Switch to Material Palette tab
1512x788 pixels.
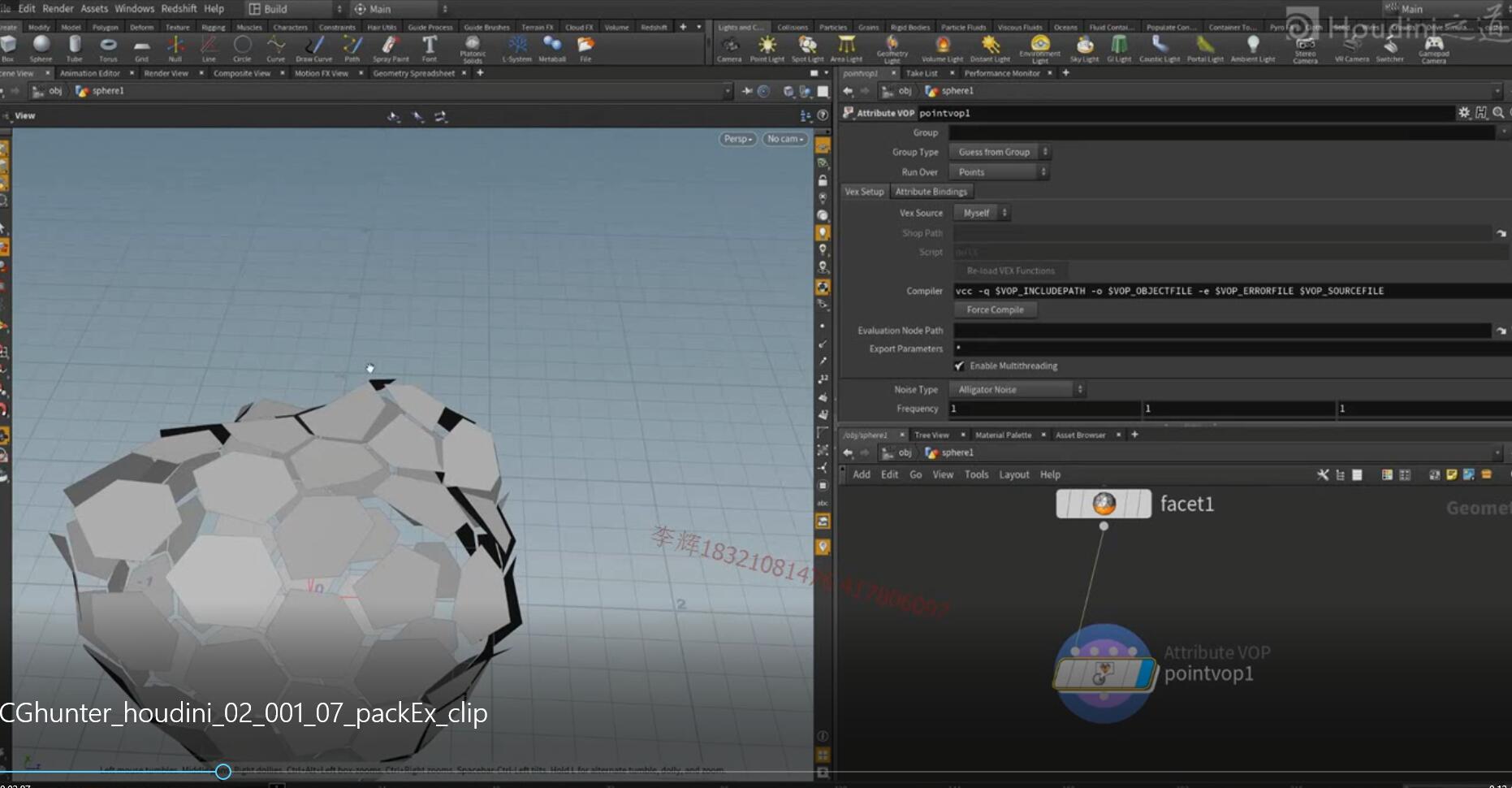pyautogui.click(x=1003, y=435)
